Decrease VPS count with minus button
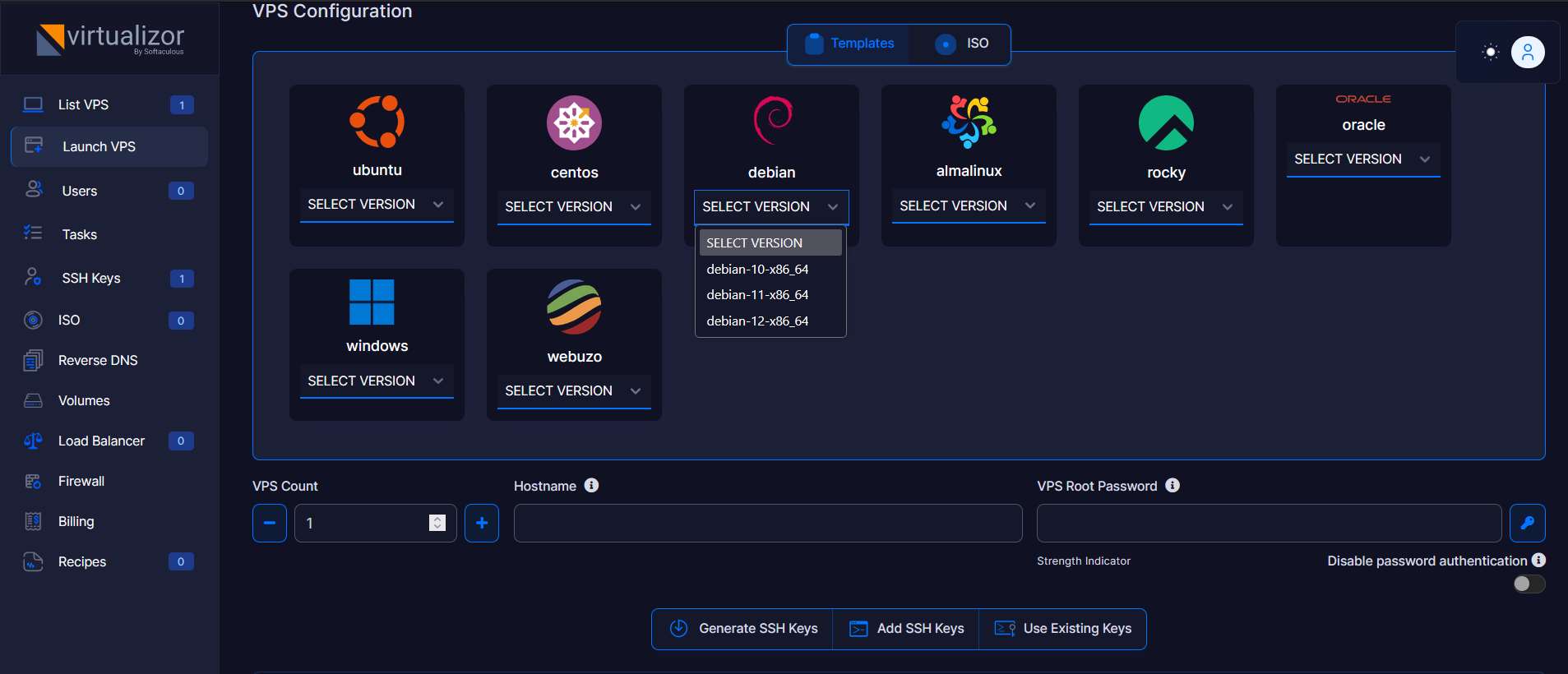 270,523
